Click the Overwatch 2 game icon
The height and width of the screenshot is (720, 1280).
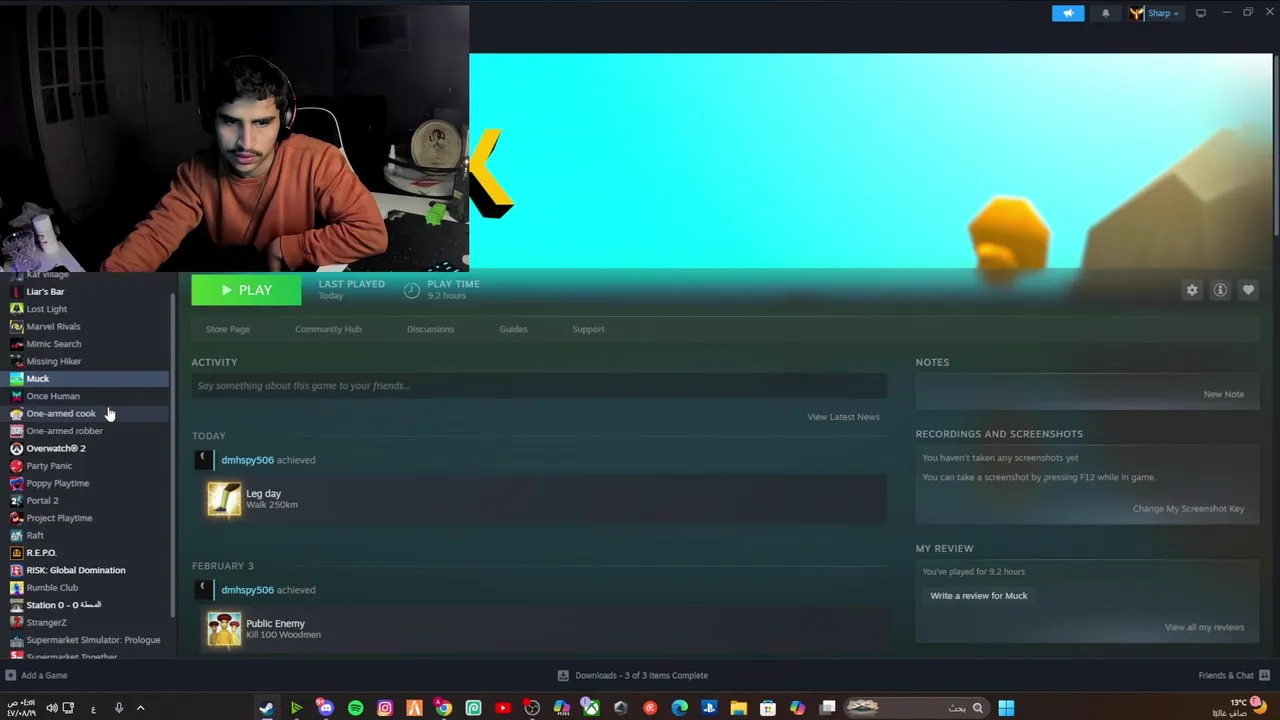[x=16, y=449]
